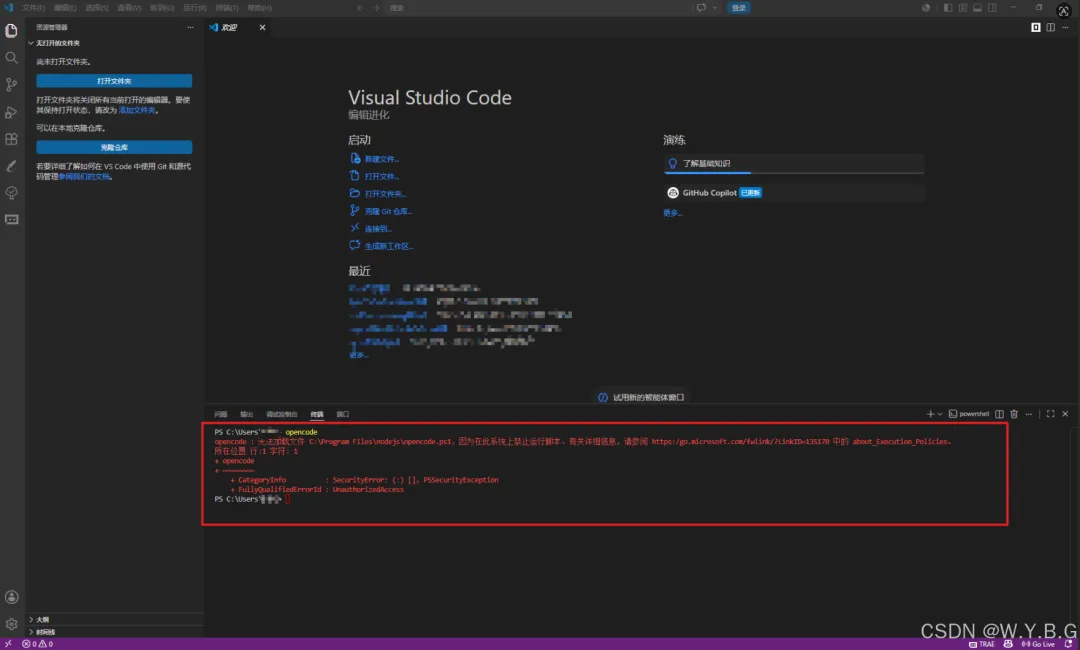Open the Run and Debug view
Image resolution: width=1080 pixels, height=650 pixels.
click(x=12, y=112)
